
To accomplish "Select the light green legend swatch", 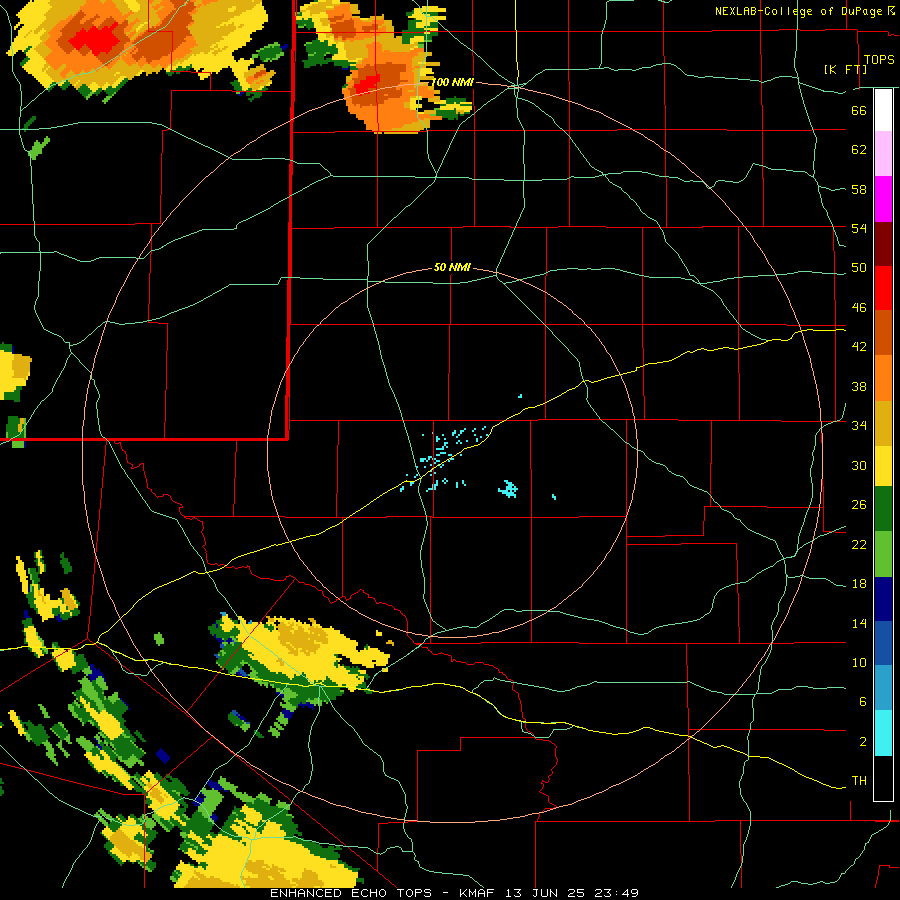I will tap(883, 554).
